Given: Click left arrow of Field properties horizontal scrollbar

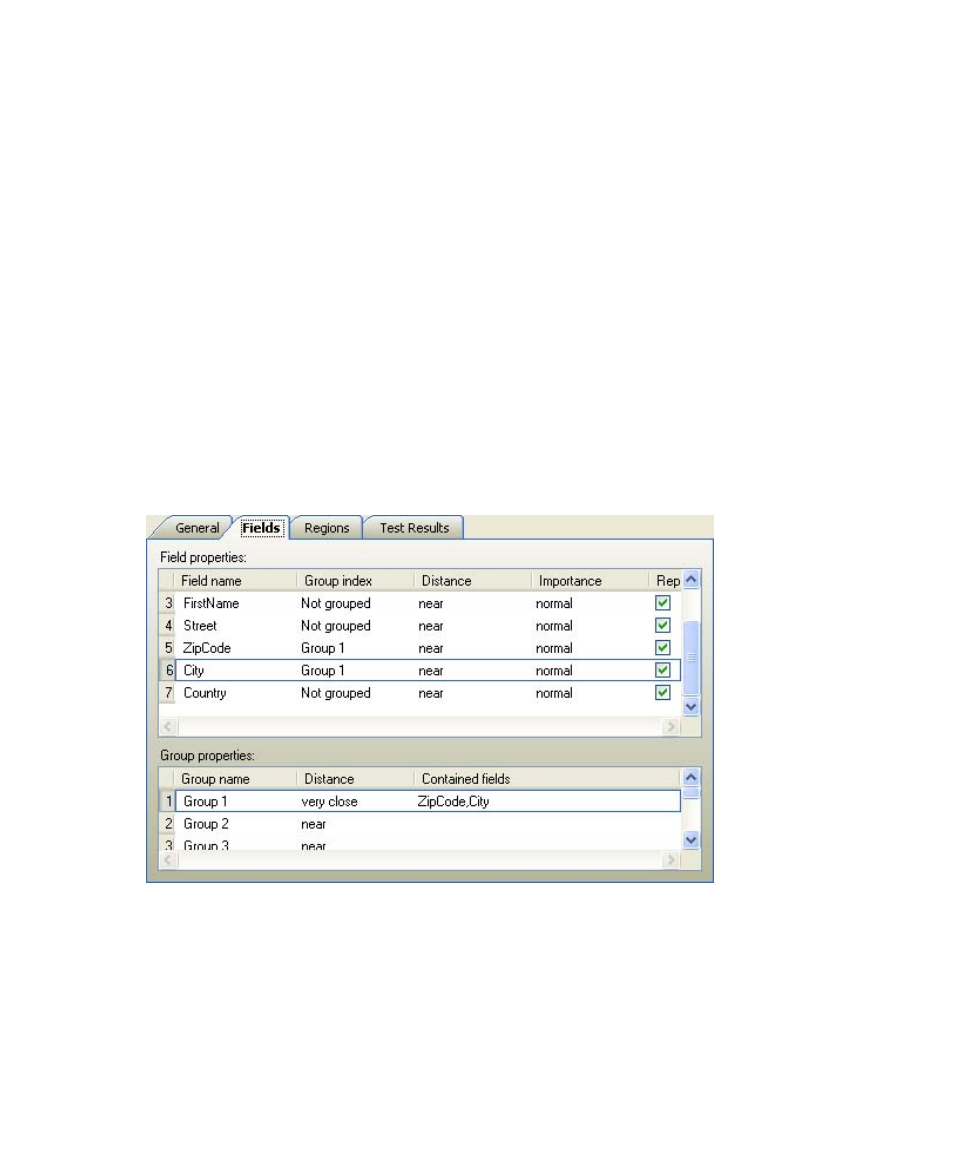Looking at the screenshot, I should (x=169, y=726).
